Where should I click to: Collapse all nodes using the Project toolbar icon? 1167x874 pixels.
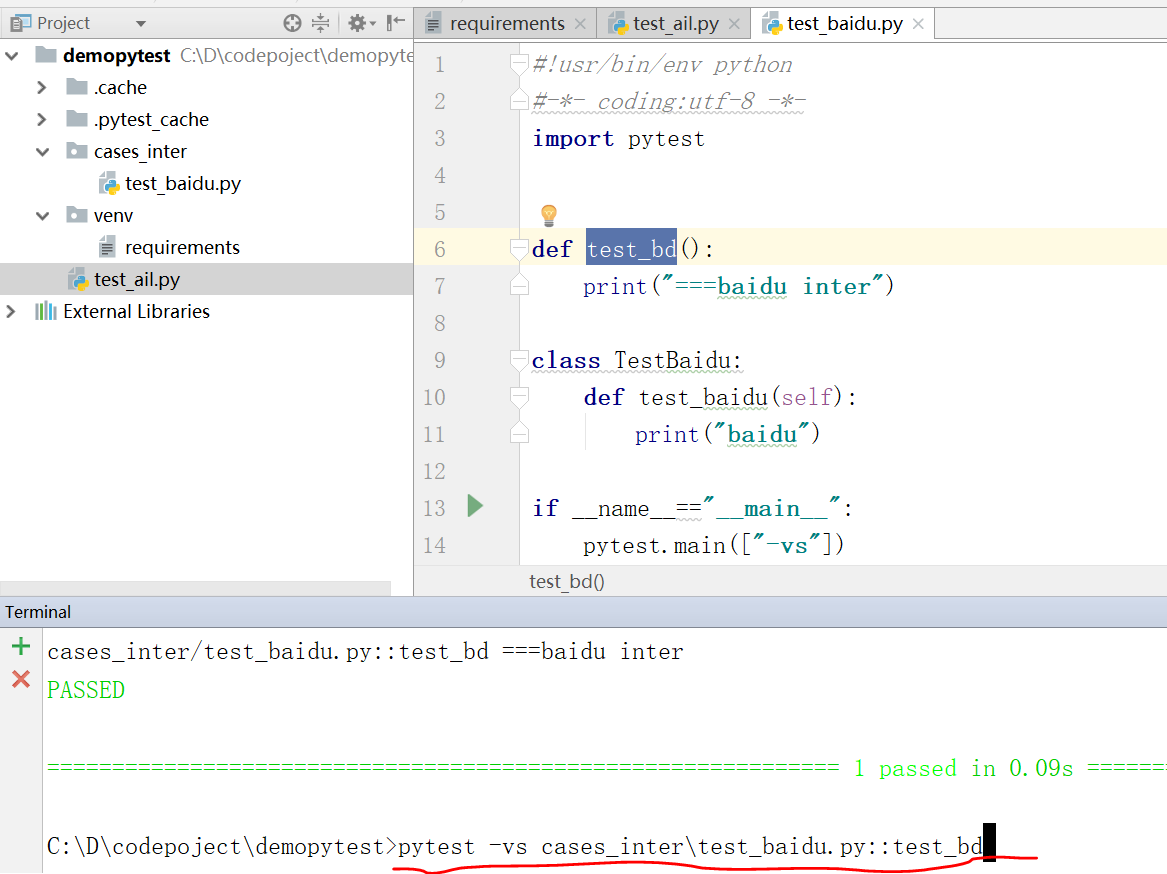click(321, 23)
